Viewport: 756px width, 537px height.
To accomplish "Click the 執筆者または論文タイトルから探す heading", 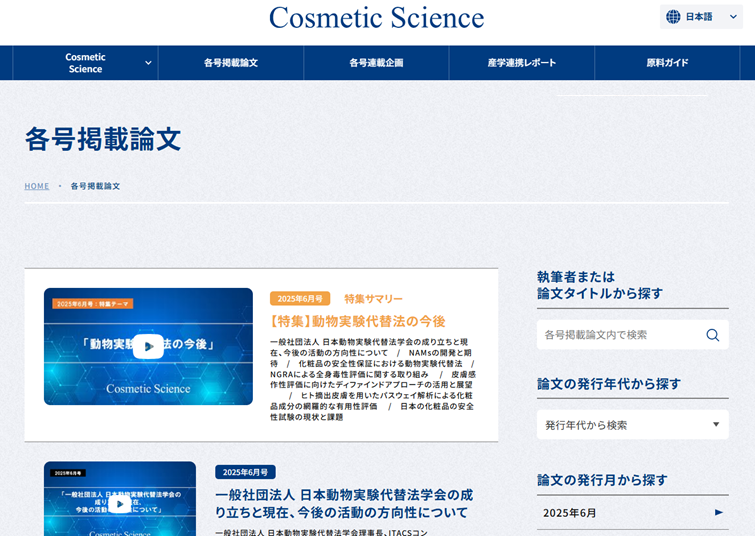I will [x=600, y=285].
